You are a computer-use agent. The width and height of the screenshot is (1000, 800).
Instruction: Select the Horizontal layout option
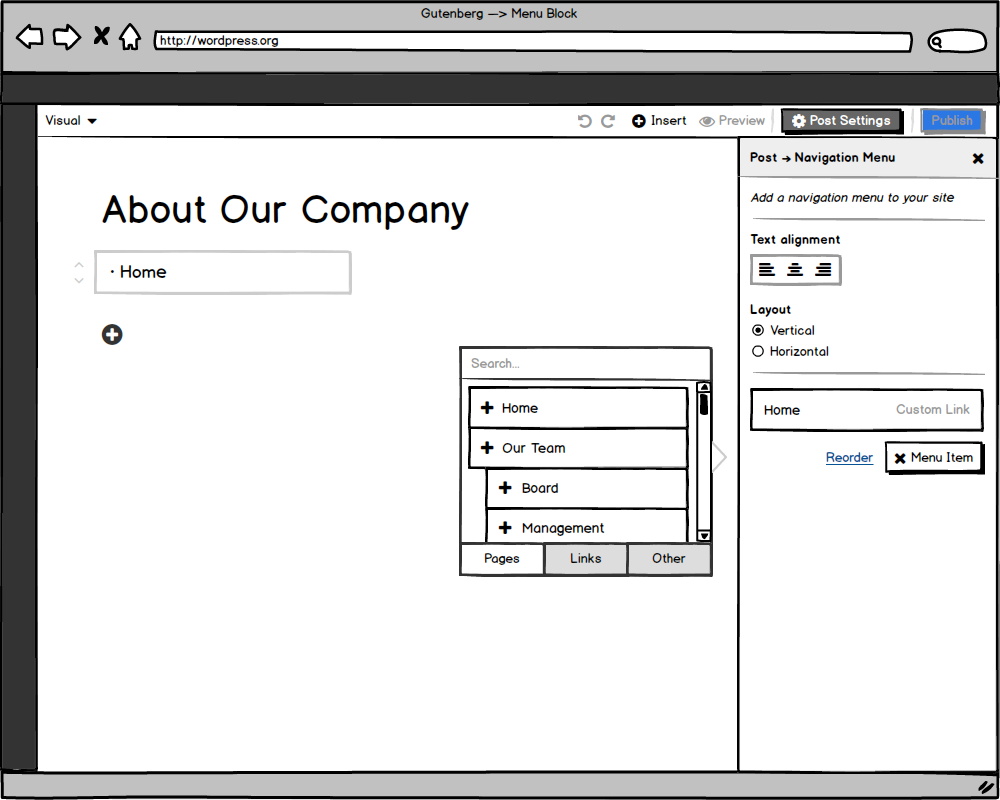point(758,351)
